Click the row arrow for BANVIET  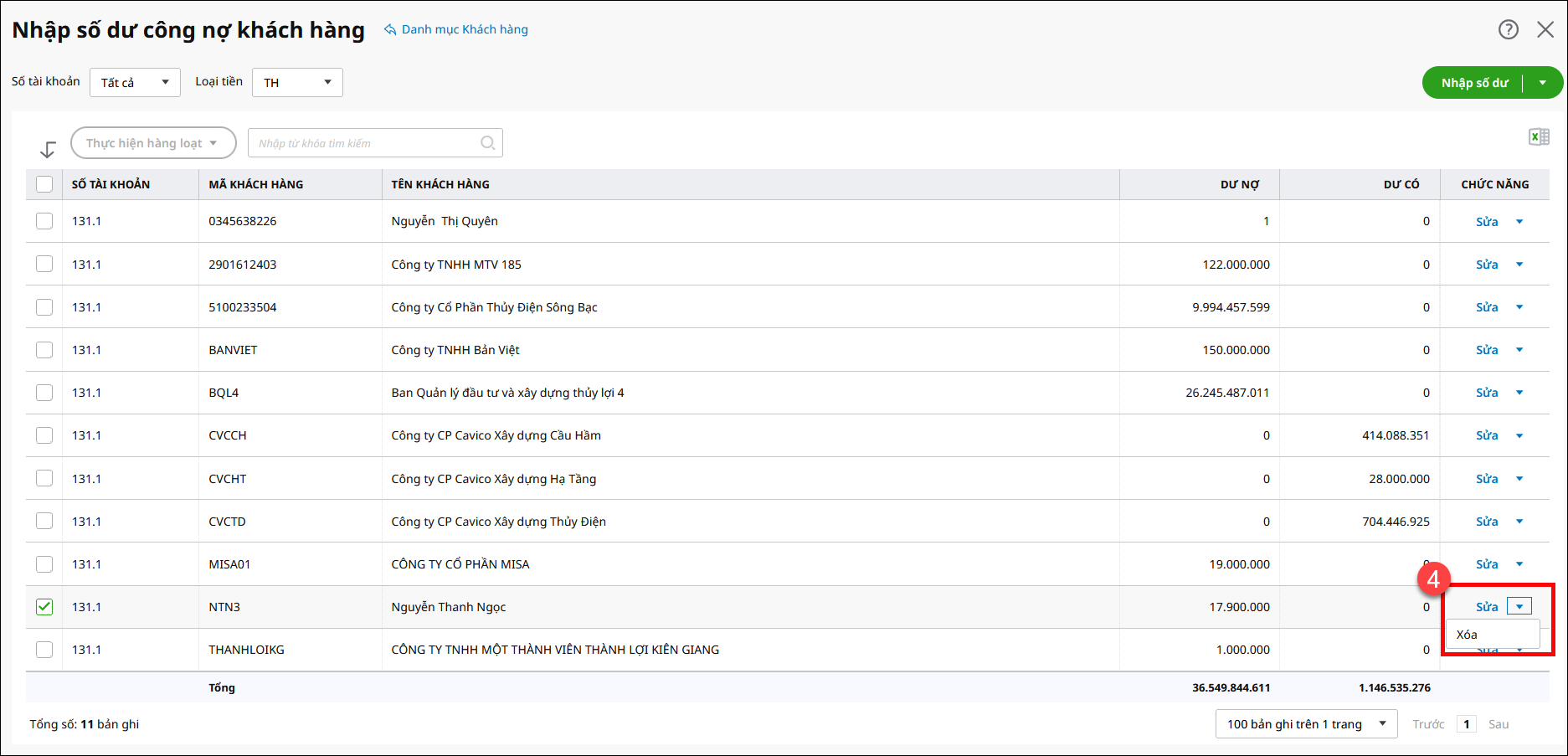pos(1519,350)
